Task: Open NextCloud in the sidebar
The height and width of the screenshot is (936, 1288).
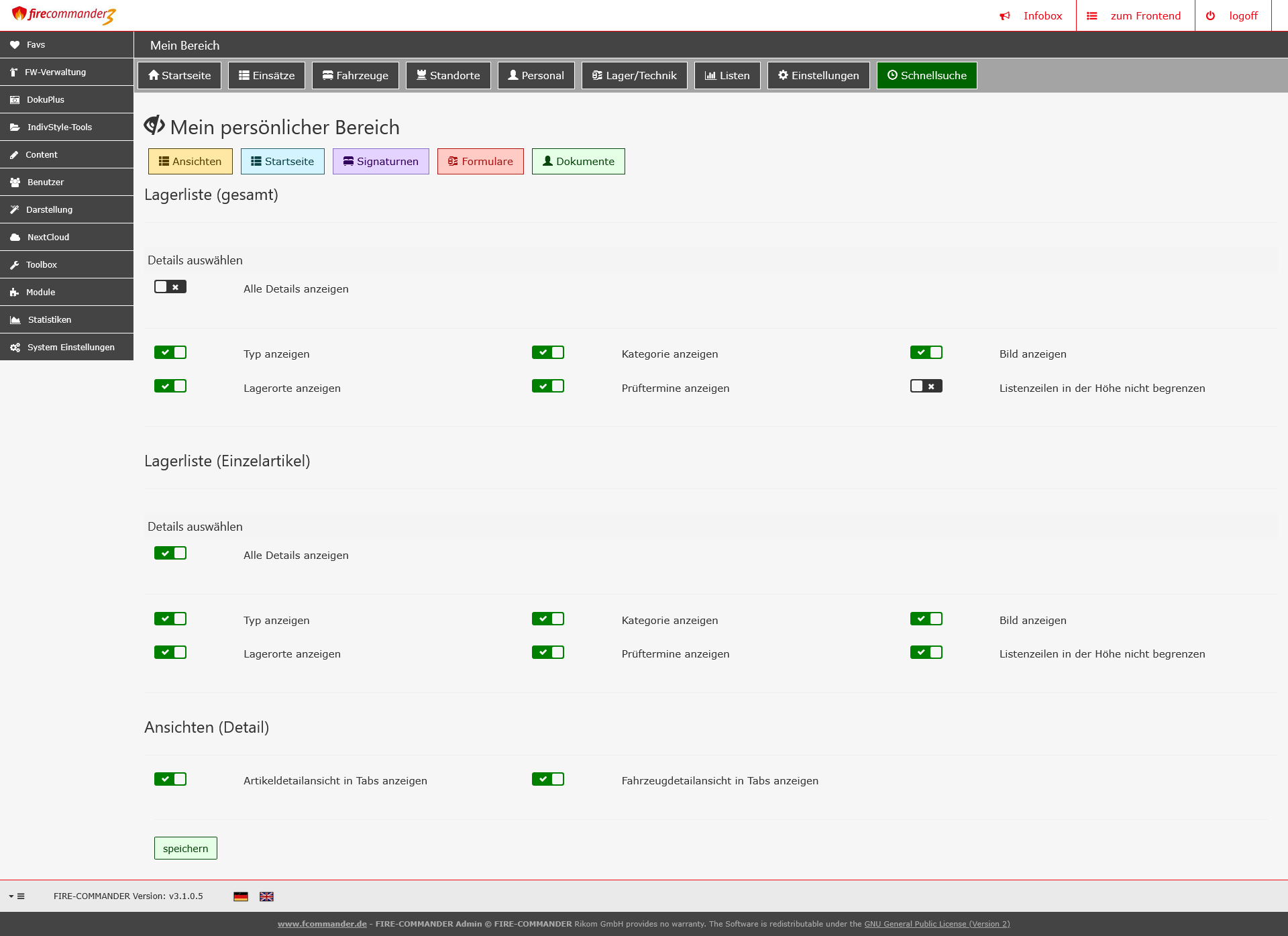Action: click(x=48, y=238)
